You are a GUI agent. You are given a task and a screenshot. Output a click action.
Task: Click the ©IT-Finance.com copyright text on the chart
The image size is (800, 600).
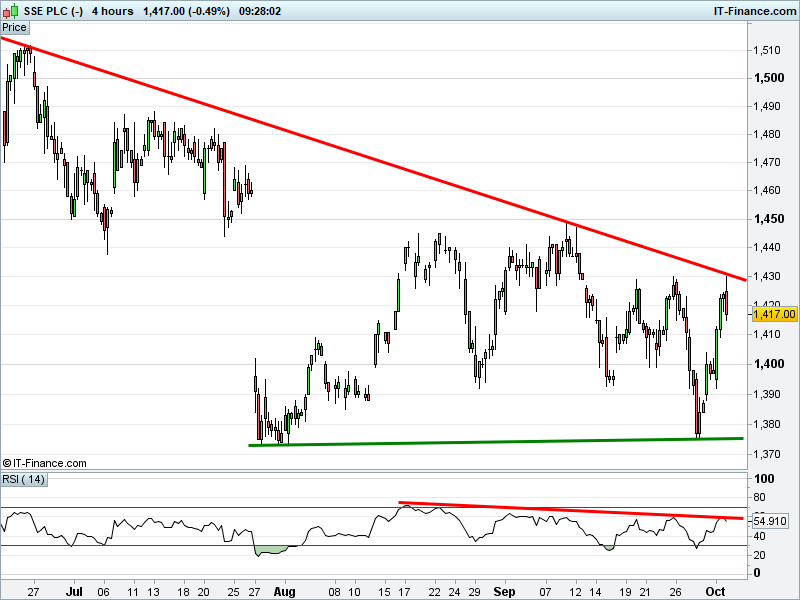[44, 463]
